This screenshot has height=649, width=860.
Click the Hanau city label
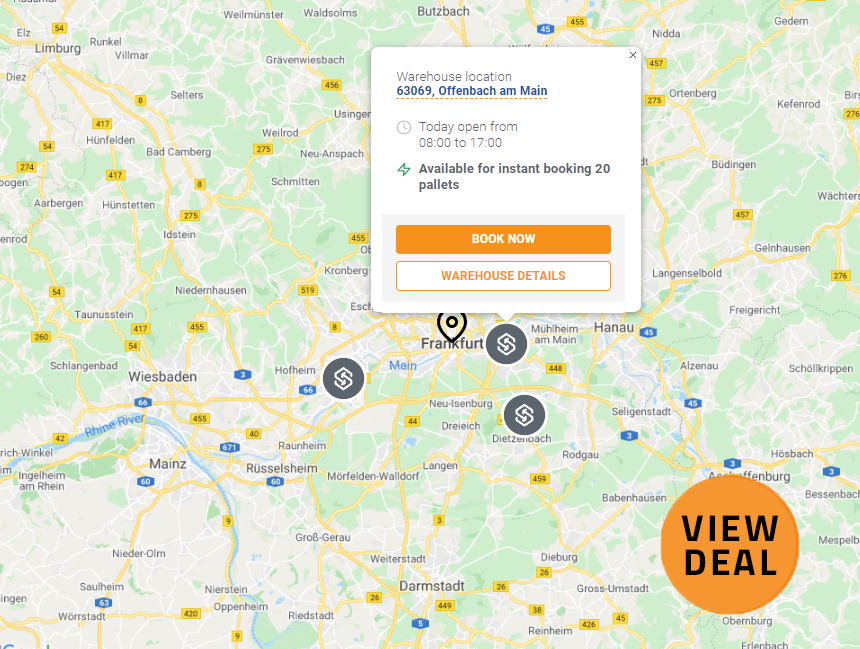click(x=614, y=328)
